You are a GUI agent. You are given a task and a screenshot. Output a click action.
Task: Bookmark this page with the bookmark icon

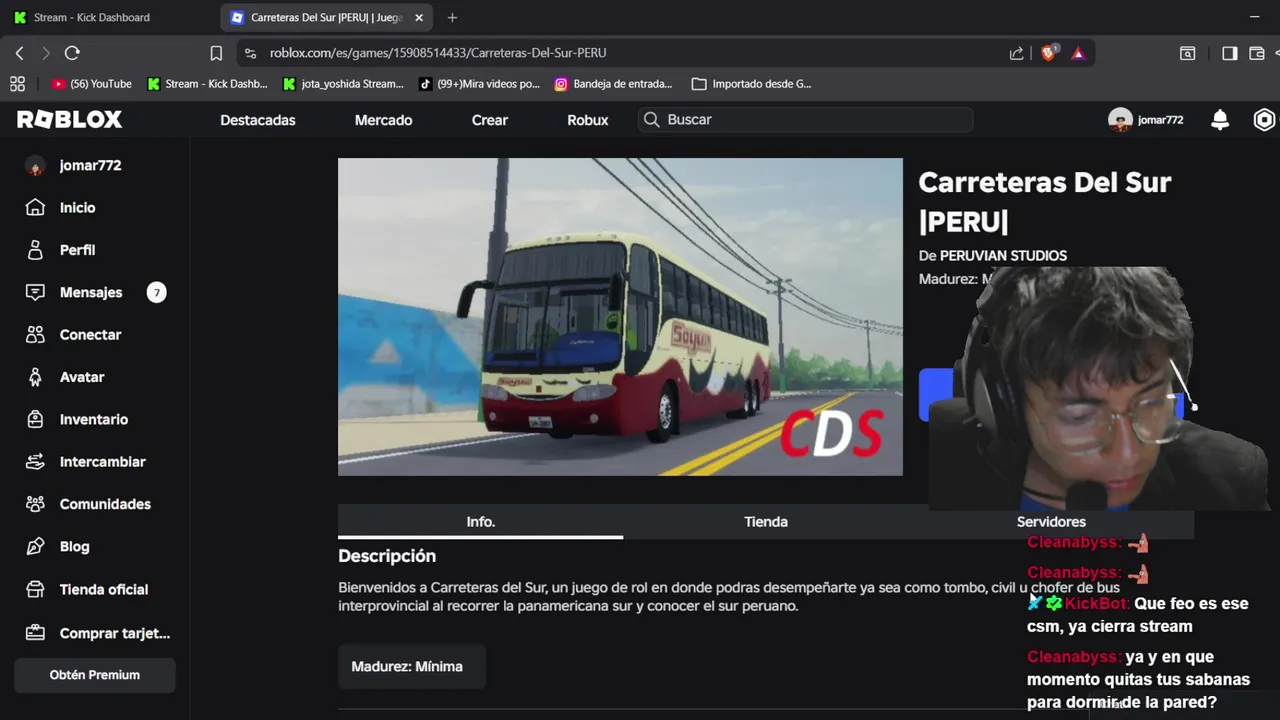[216, 53]
